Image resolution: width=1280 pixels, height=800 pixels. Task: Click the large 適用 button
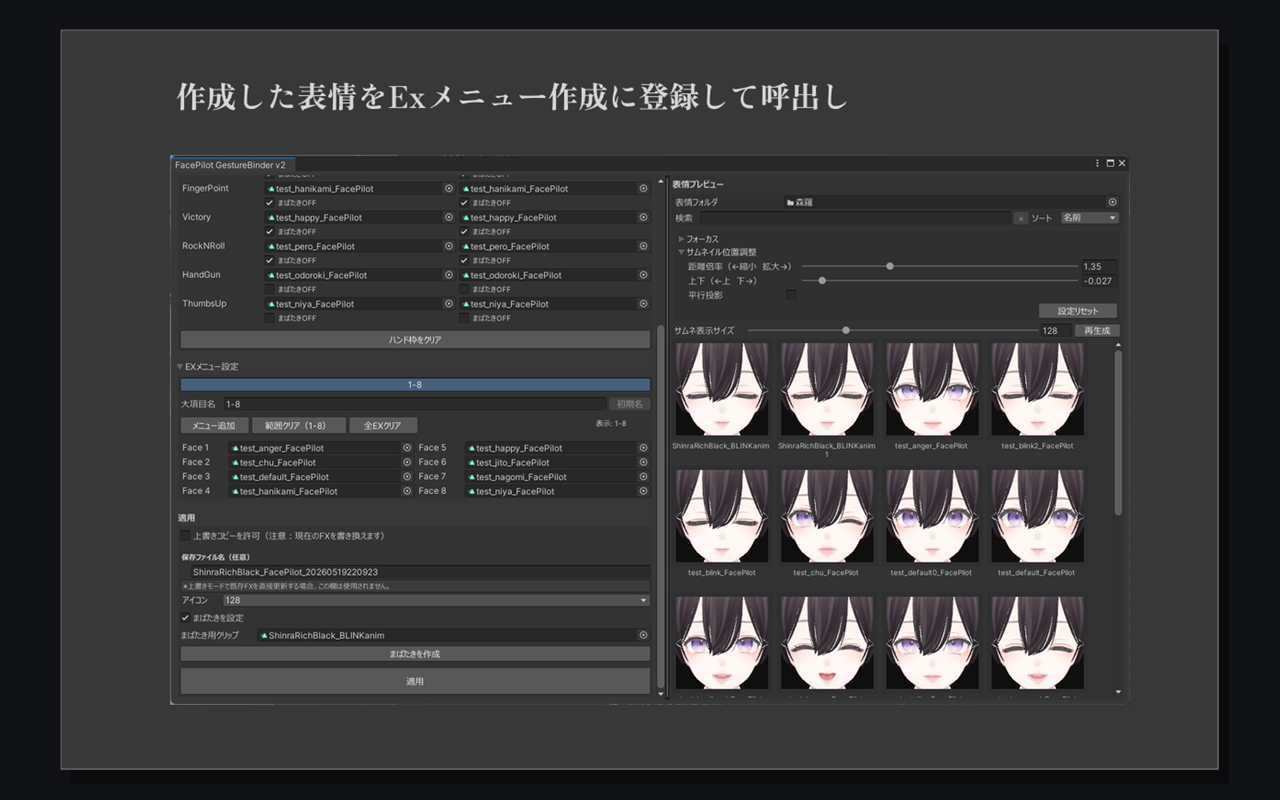coord(415,681)
